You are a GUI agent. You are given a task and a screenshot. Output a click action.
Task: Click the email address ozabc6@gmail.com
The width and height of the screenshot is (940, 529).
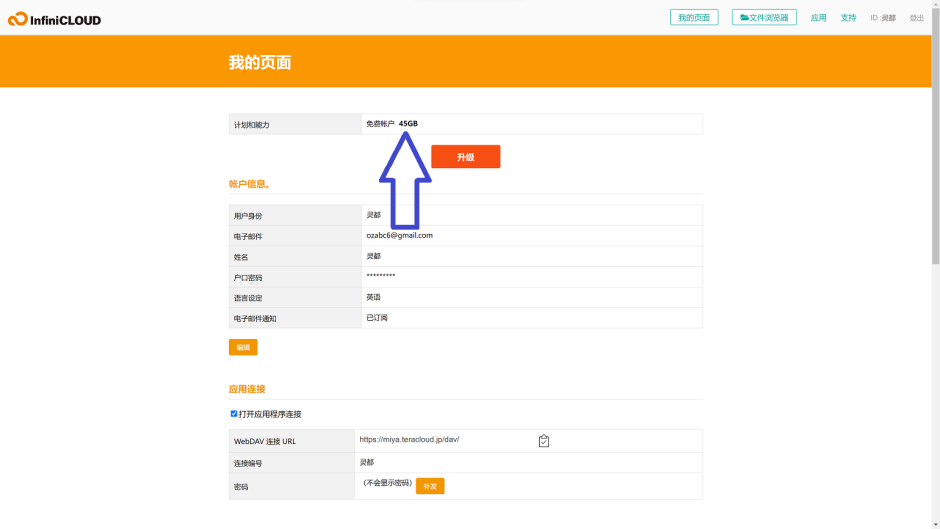click(x=399, y=235)
